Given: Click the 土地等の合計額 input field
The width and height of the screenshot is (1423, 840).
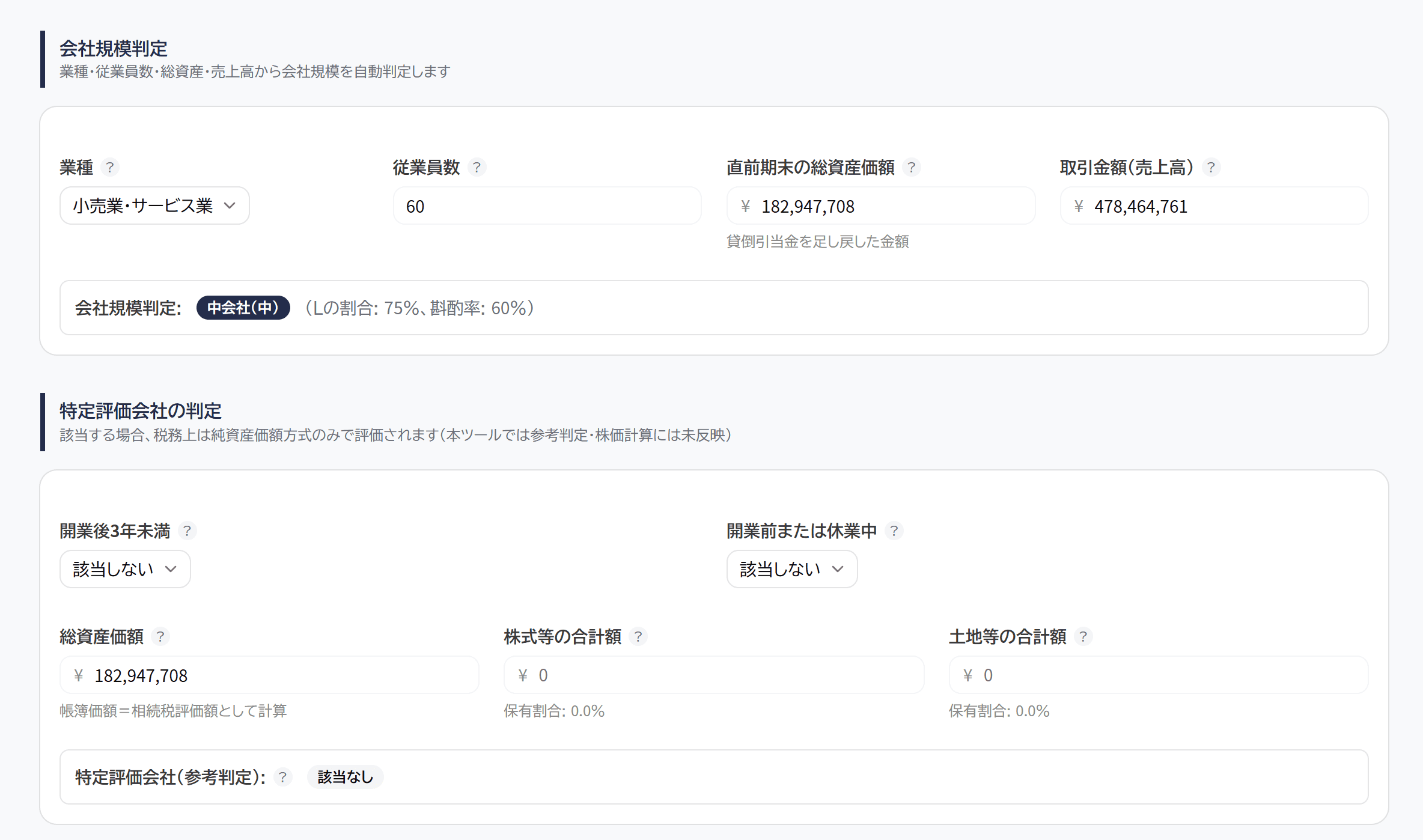Looking at the screenshot, I should point(1159,675).
